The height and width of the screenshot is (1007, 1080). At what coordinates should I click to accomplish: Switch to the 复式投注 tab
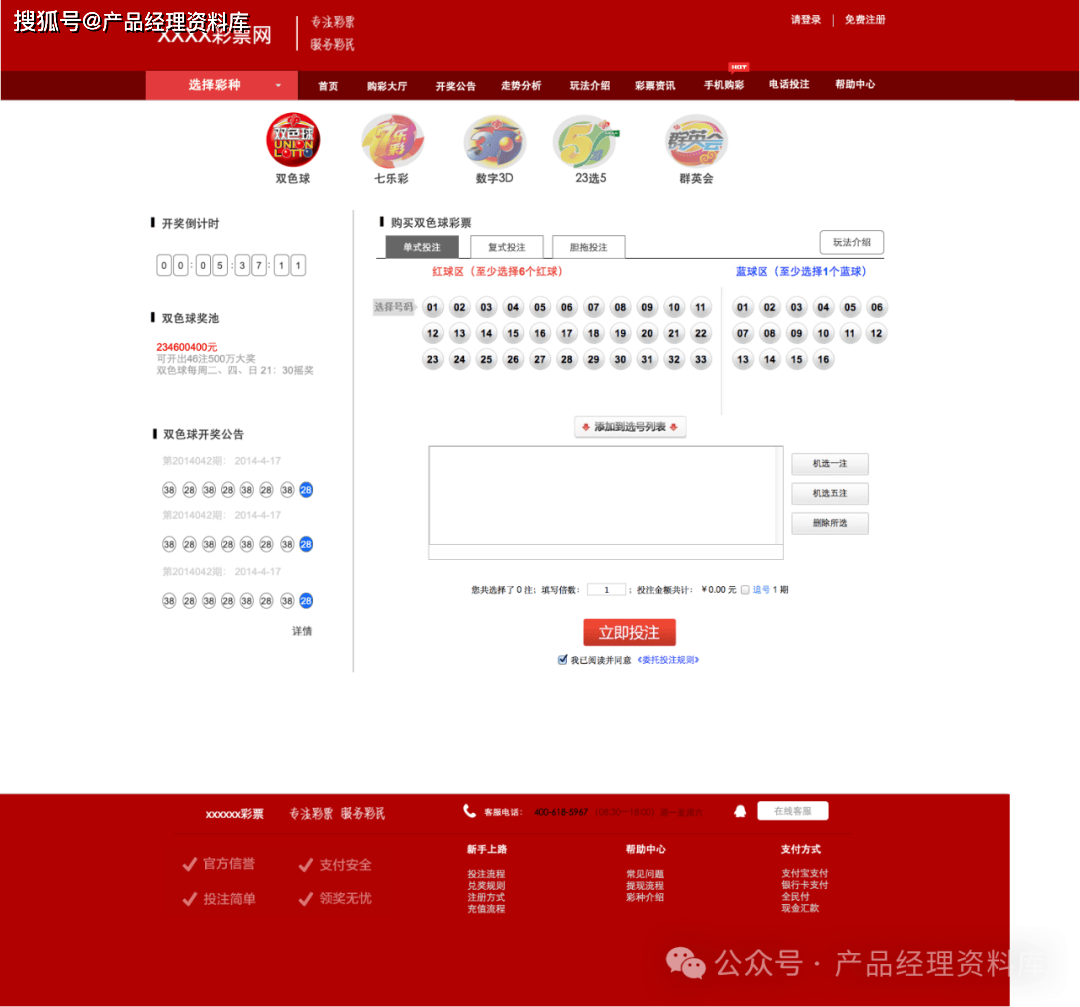507,246
